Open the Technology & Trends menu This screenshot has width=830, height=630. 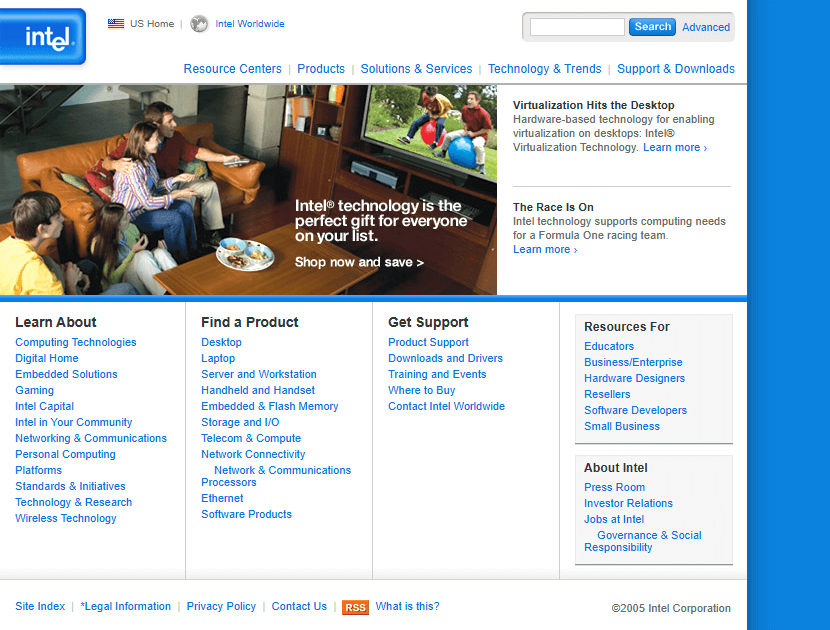544,69
